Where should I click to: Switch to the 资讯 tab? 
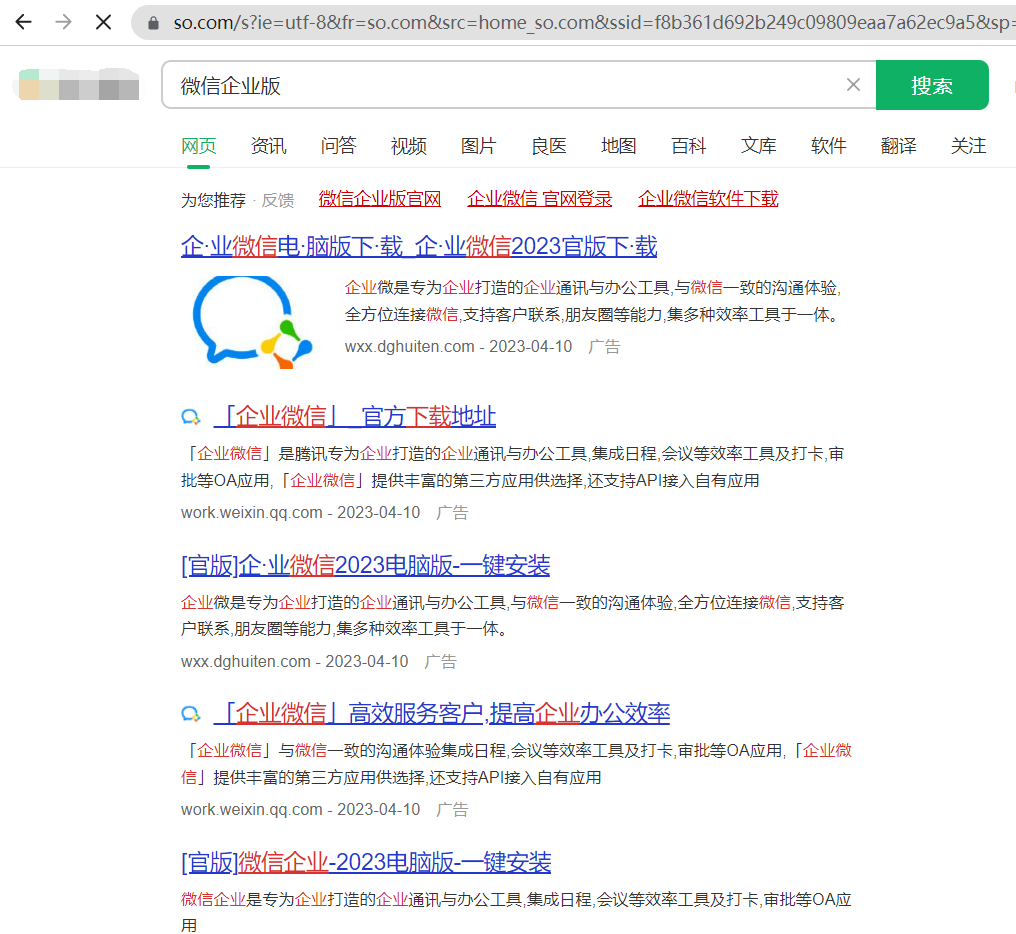268,146
